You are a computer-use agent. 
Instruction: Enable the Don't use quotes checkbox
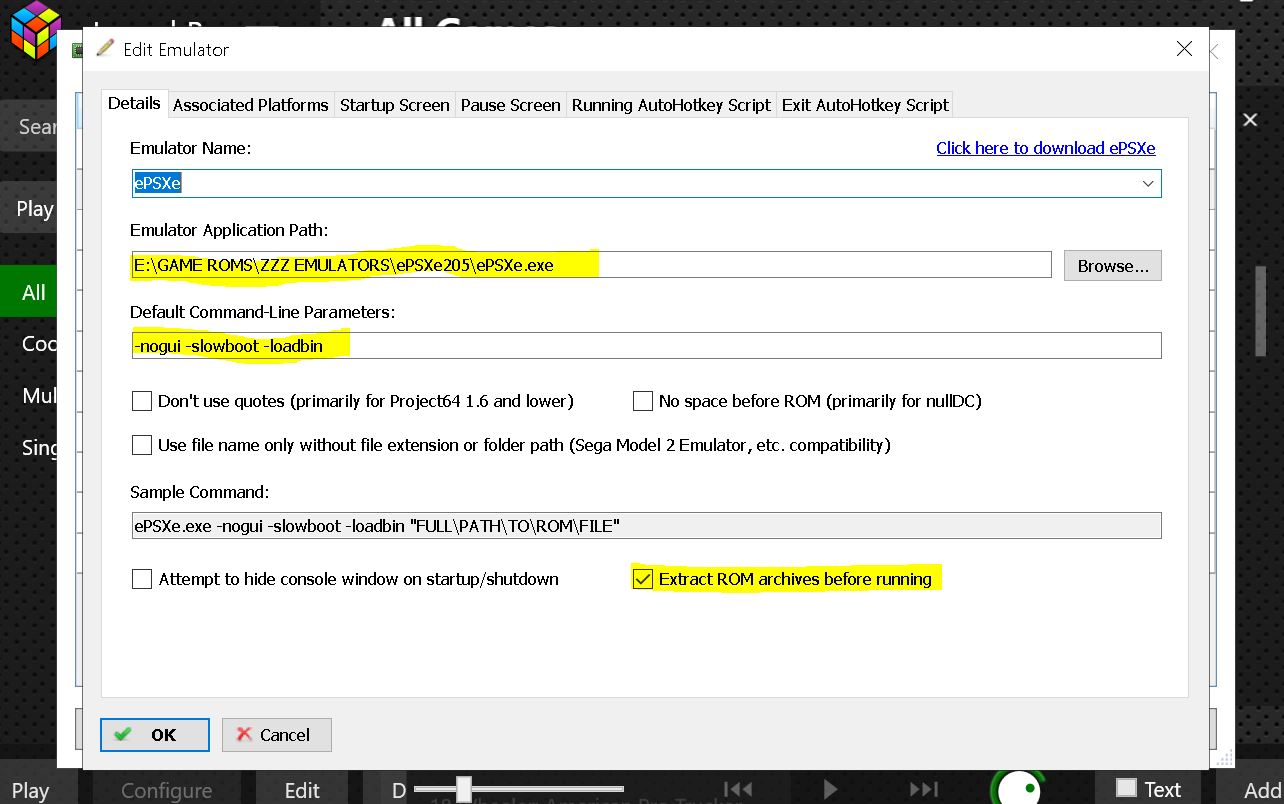click(x=142, y=401)
